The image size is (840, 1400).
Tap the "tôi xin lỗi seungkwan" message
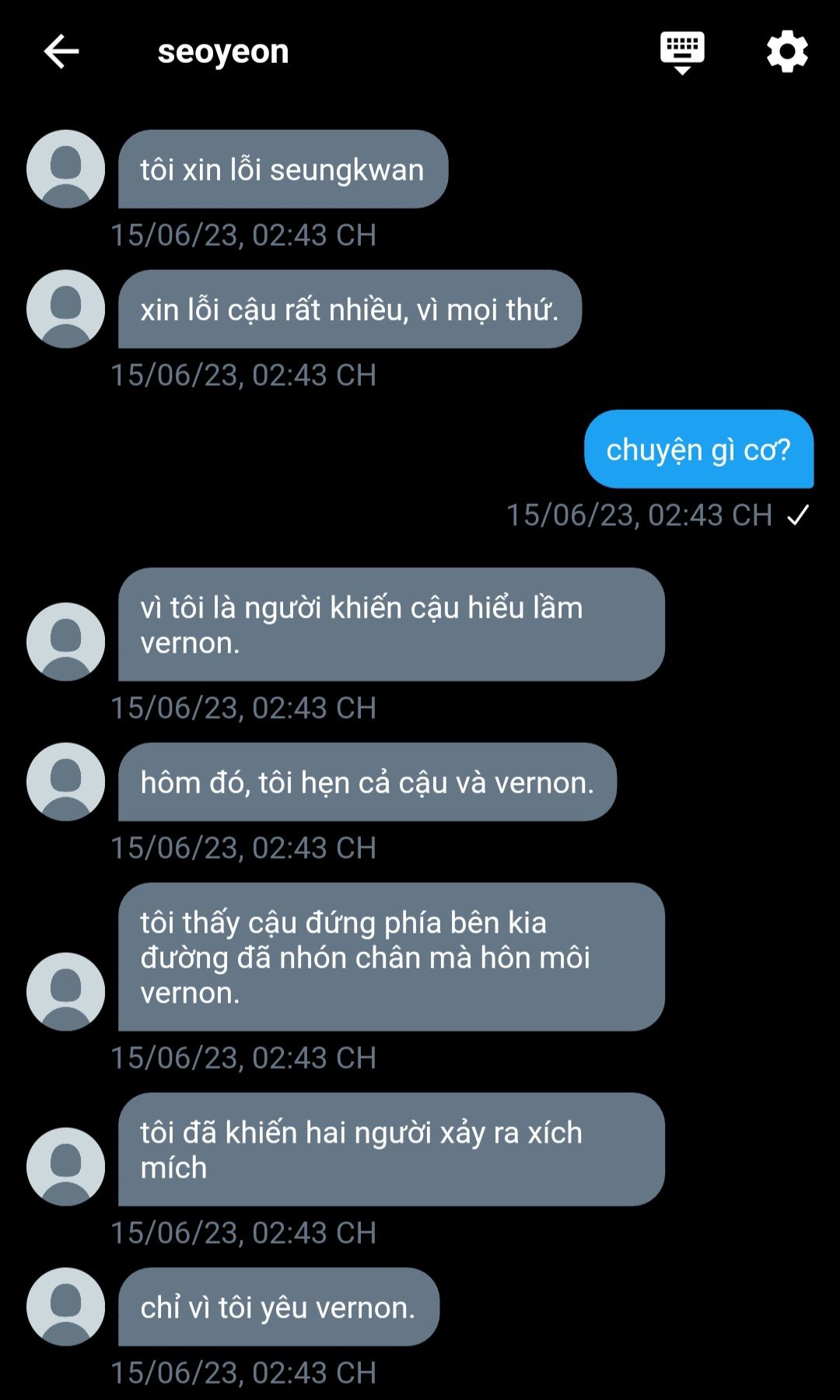pyautogui.click(x=282, y=170)
